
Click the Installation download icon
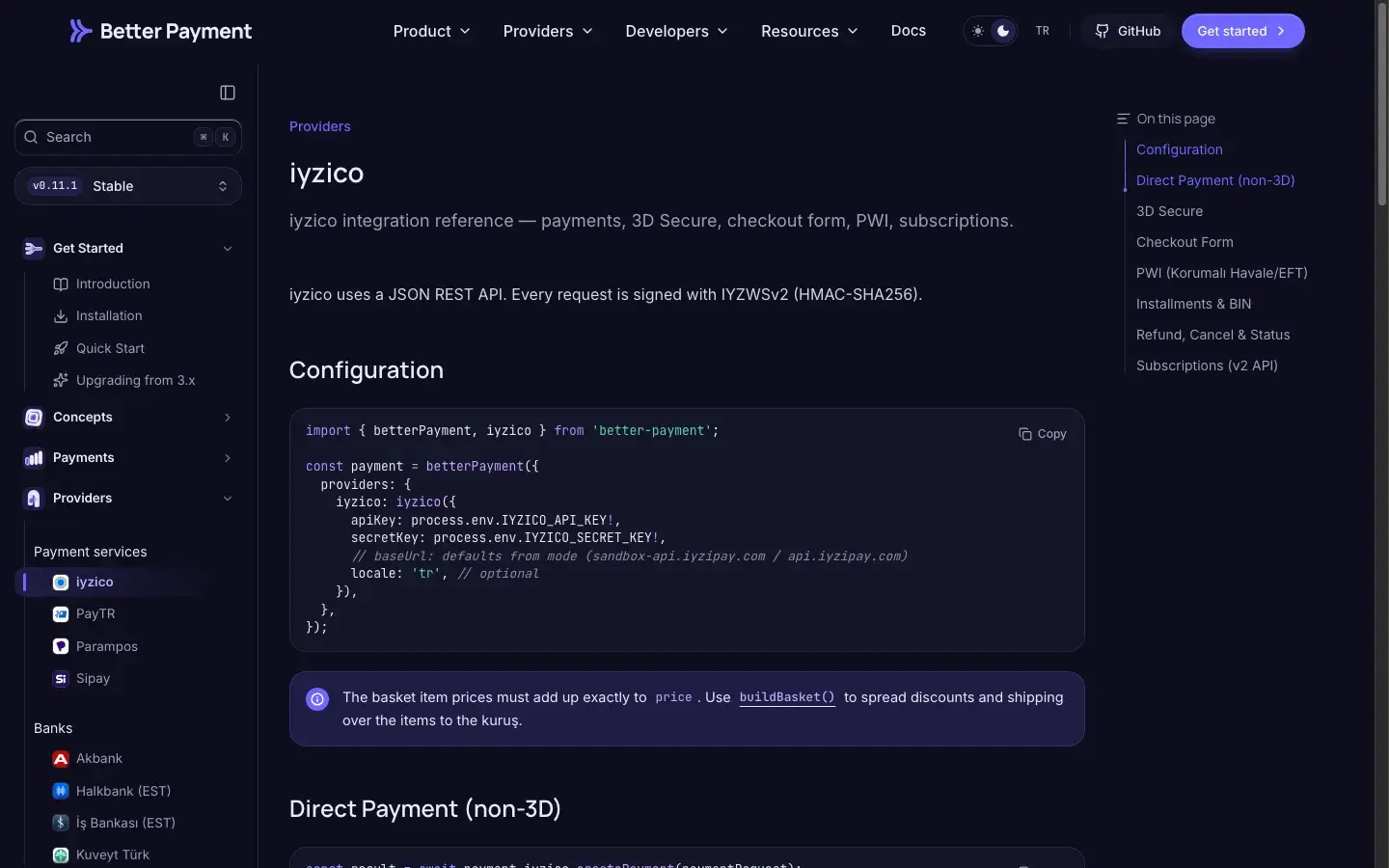[x=61, y=316]
